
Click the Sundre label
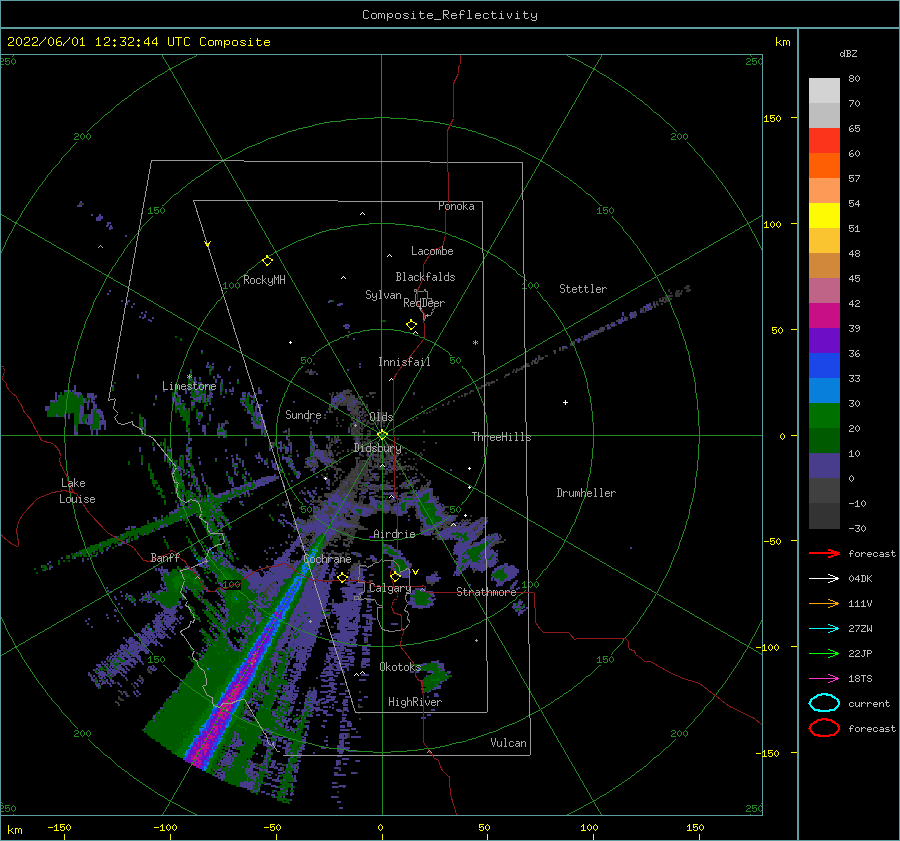[303, 414]
